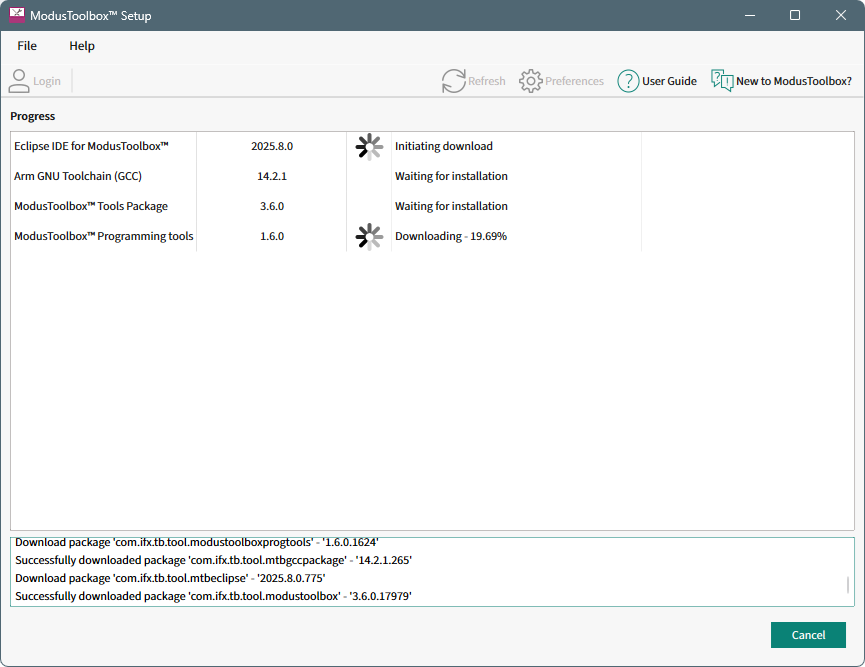Click the spinner beside Initiating download
The height and width of the screenshot is (667, 865).
point(369,146)
